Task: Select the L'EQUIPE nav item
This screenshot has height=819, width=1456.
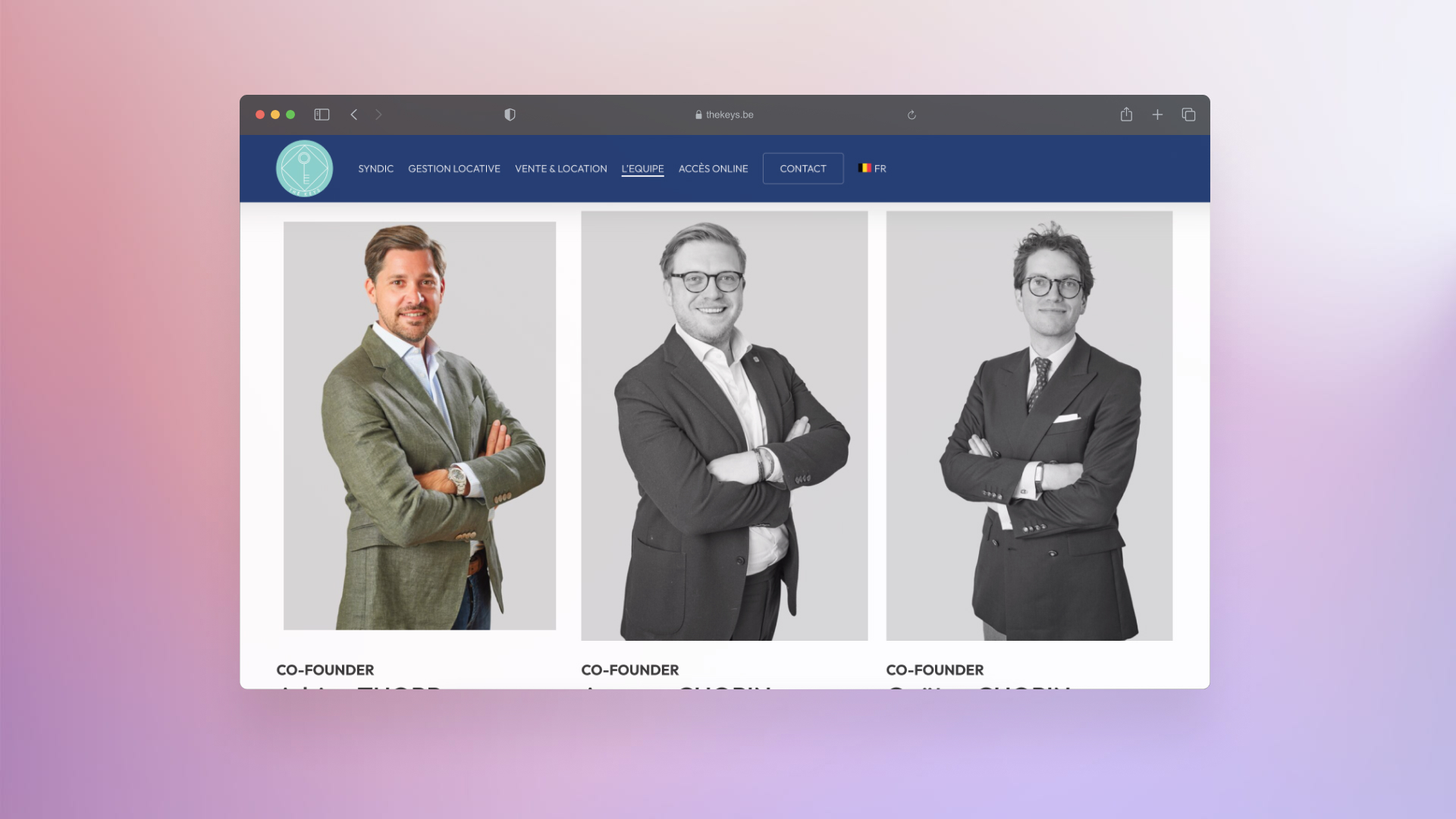Action: pyautogui.click(x=642, y=168)
